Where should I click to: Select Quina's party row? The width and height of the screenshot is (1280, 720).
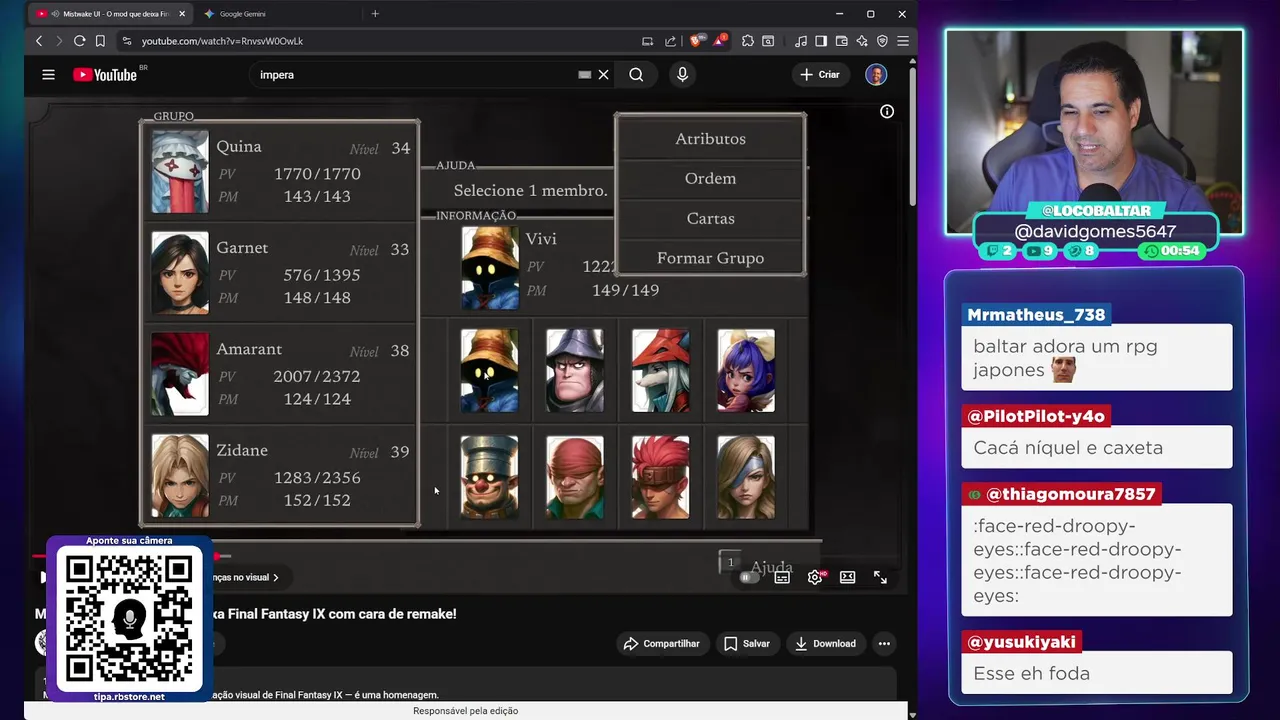pyautogui.click(x=280, y=171)
